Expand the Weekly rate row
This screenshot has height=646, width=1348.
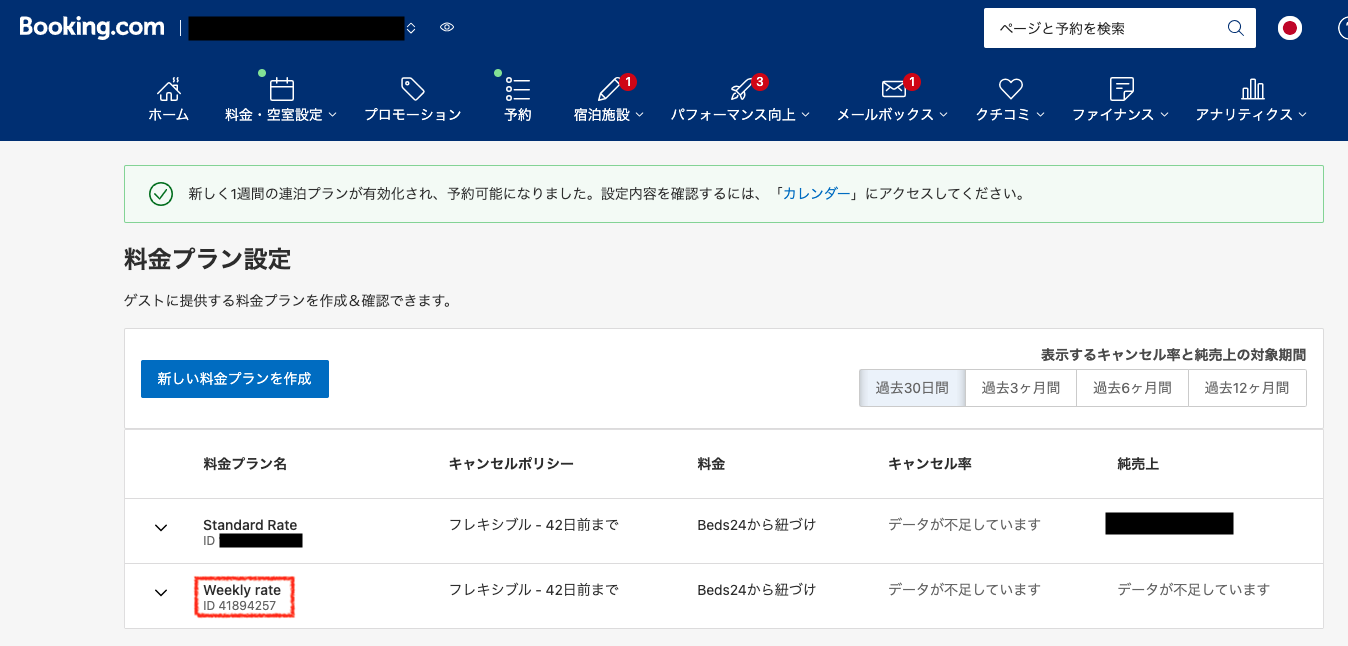pos(161,593)
